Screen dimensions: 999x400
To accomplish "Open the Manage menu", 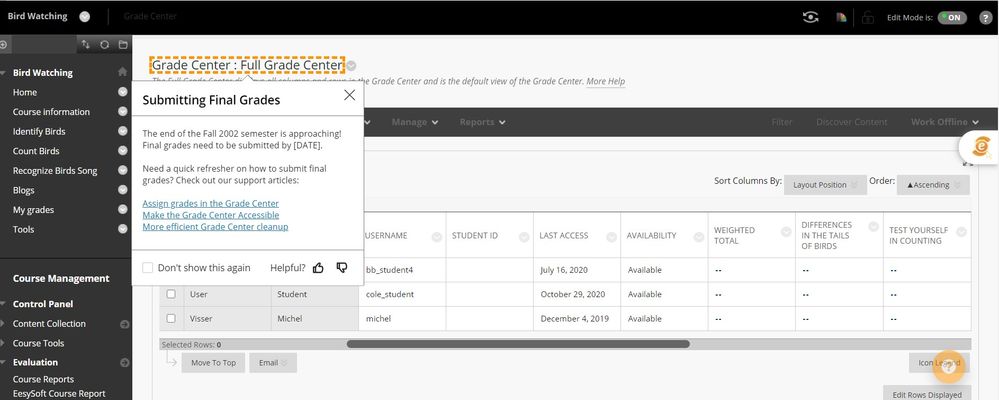I will click(x=415, y=122).
